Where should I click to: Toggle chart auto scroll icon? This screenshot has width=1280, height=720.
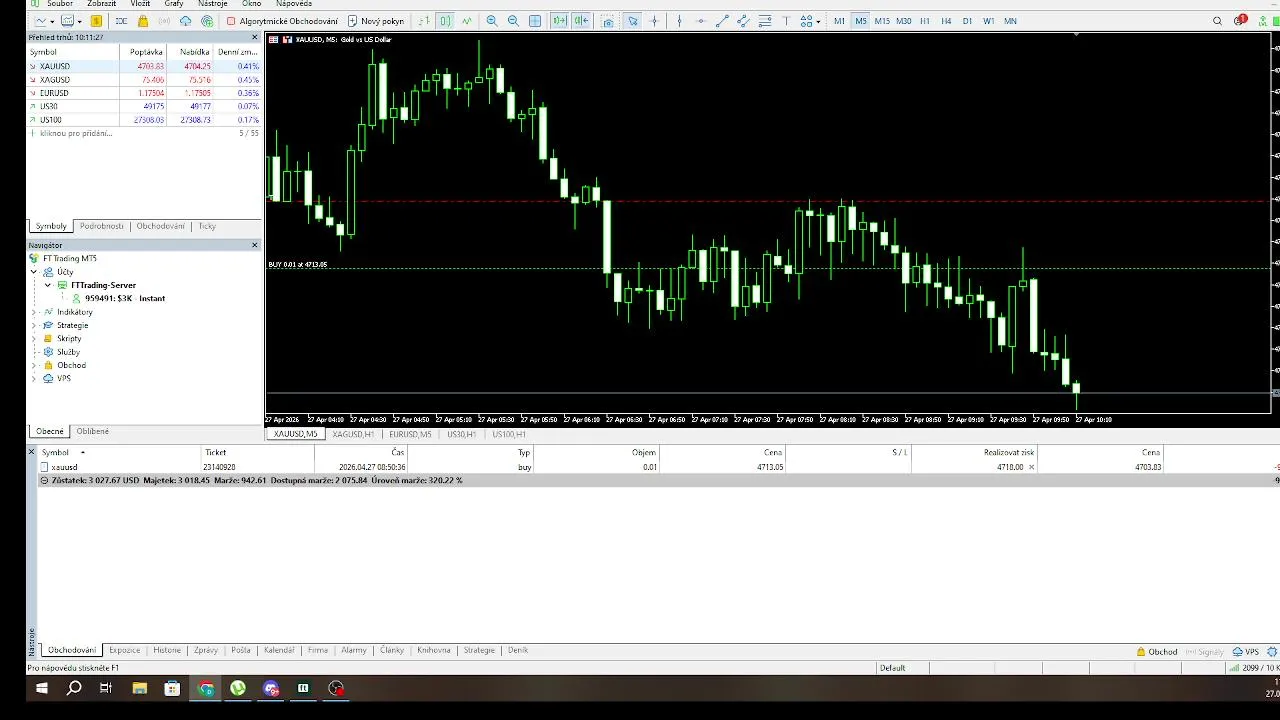point(559,21)
